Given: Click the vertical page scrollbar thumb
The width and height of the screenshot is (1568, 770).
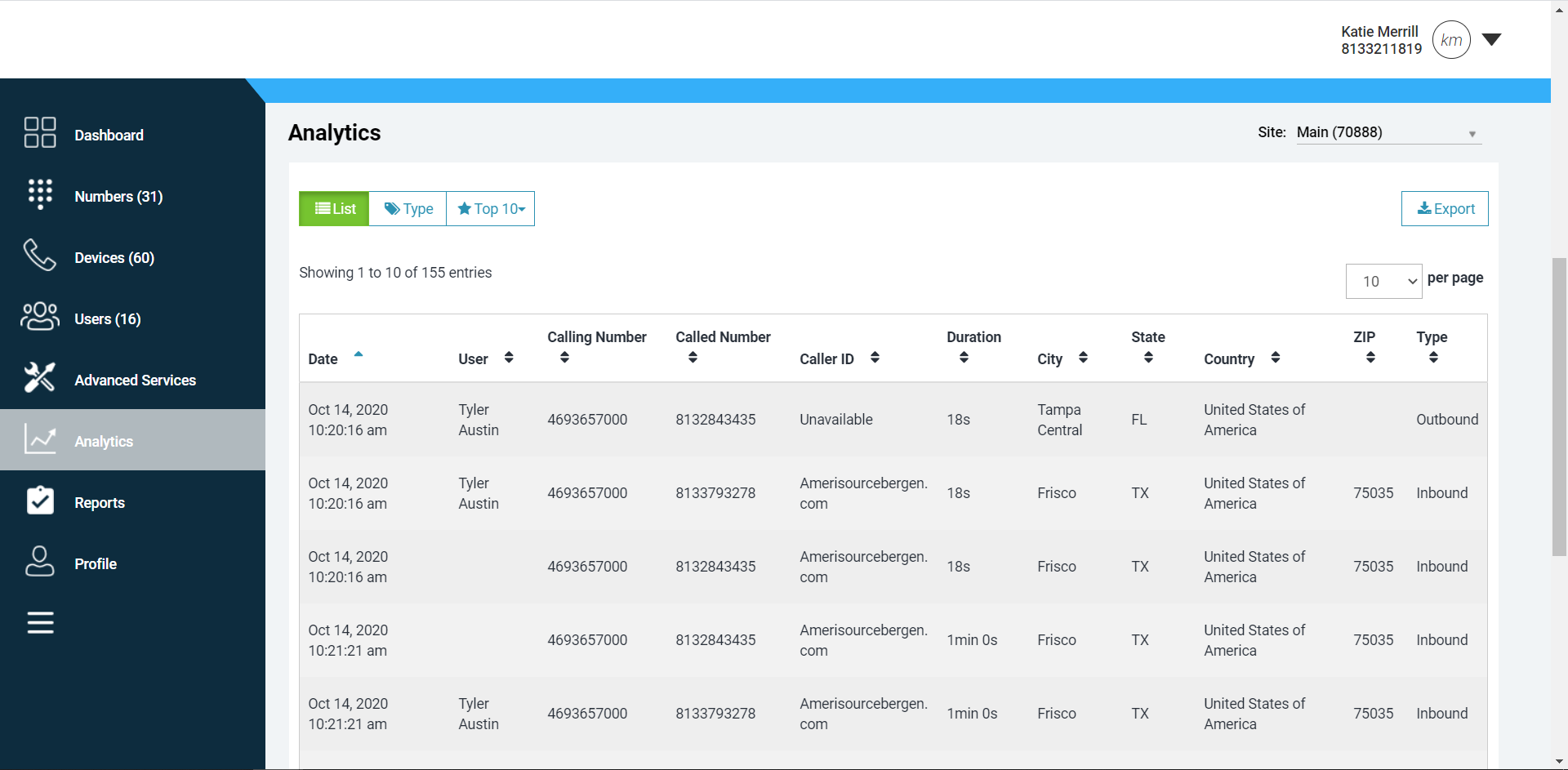Looking at the screenshot, I should pyautogui.click(x=1560, y=407).
